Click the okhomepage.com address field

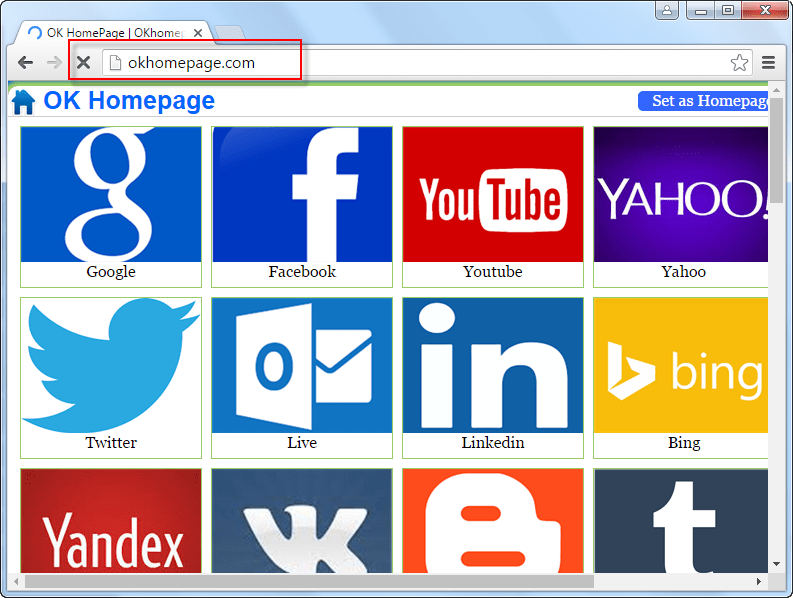(427, 63)
